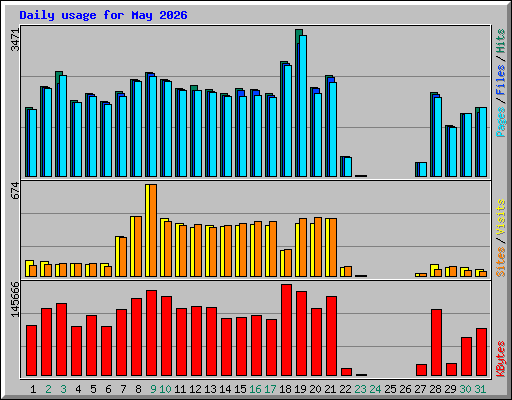512x400 pixels.
Task: Click day 30 on the x-axis
Action: click(x=465, y=389)
